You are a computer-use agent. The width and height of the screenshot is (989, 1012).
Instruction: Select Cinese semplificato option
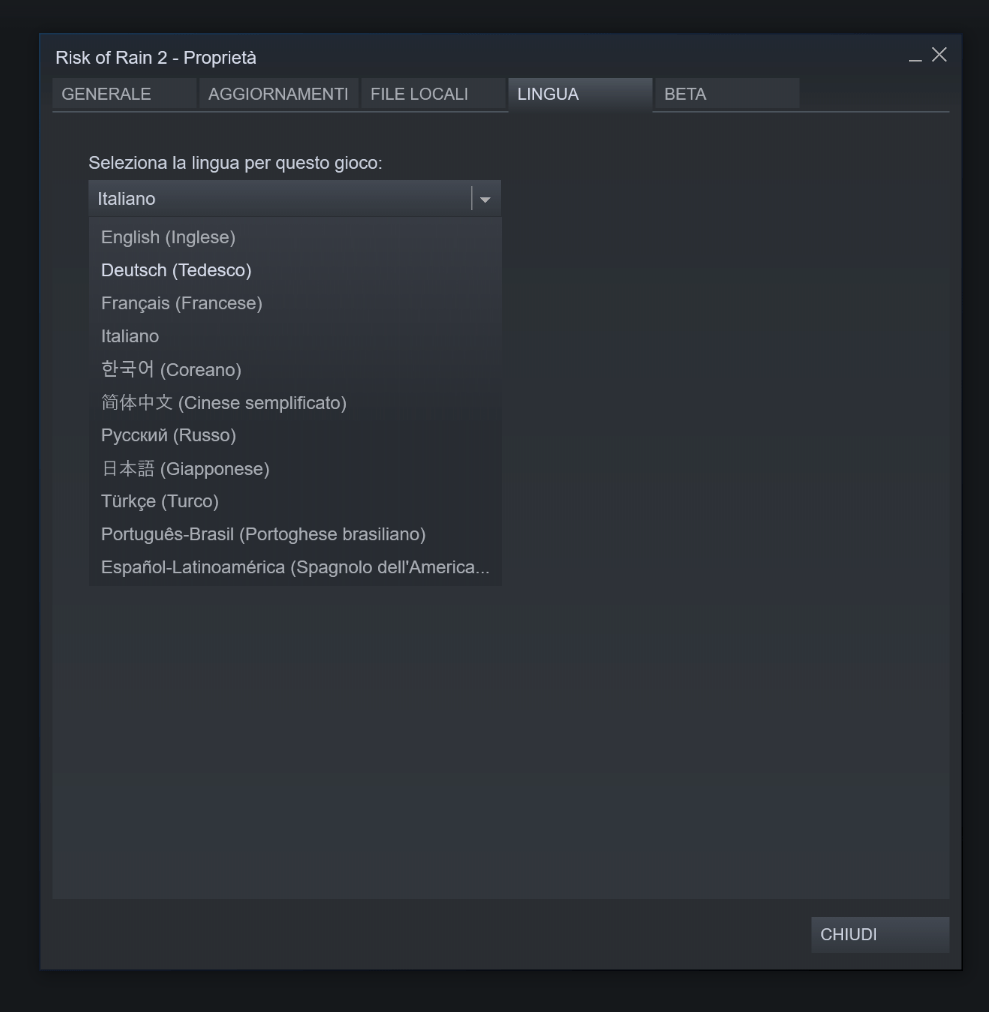[x=295, y=402]
